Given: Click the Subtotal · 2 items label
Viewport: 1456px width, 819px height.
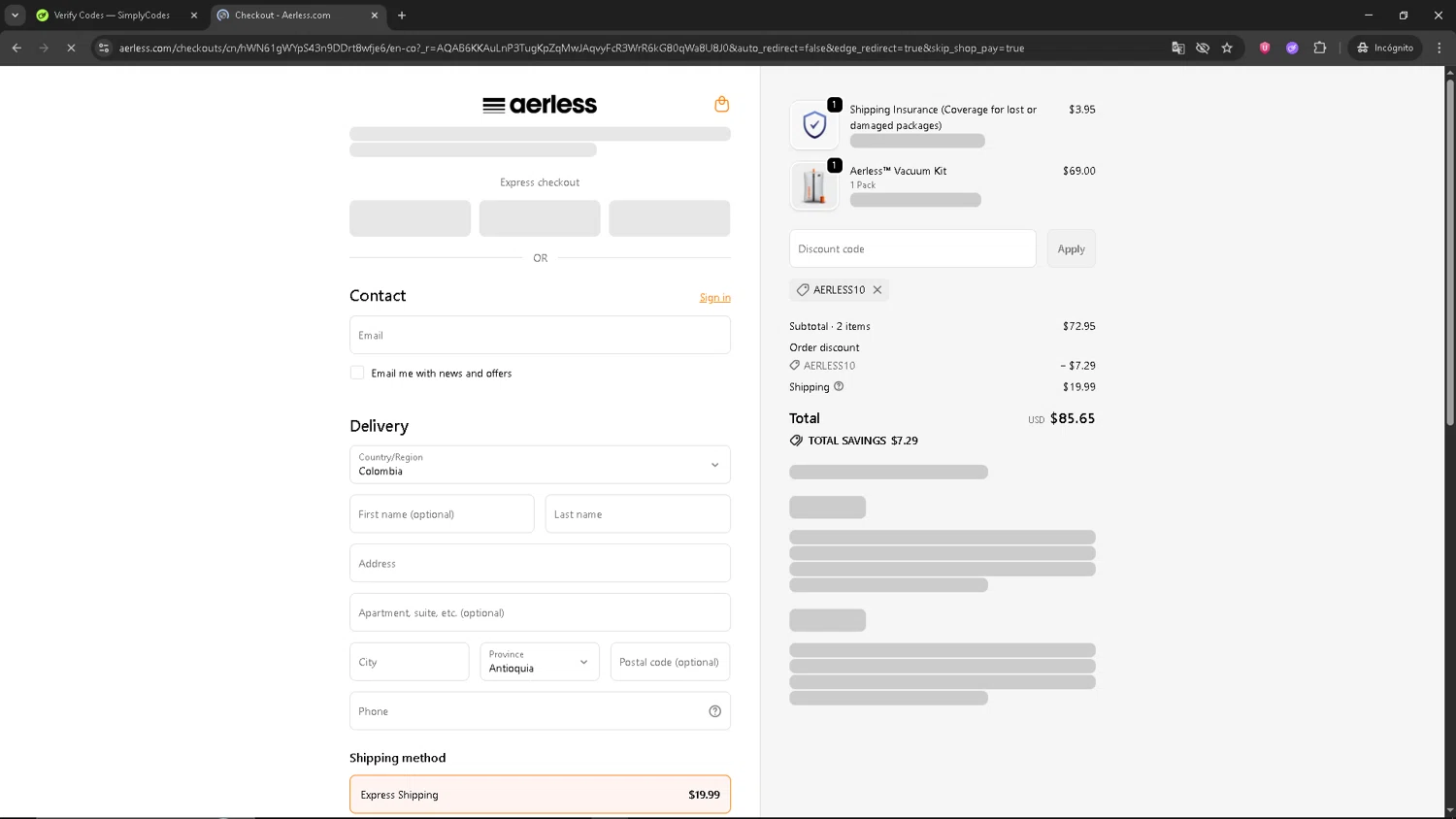Looking at the screenshot, I should coord(830,326).
